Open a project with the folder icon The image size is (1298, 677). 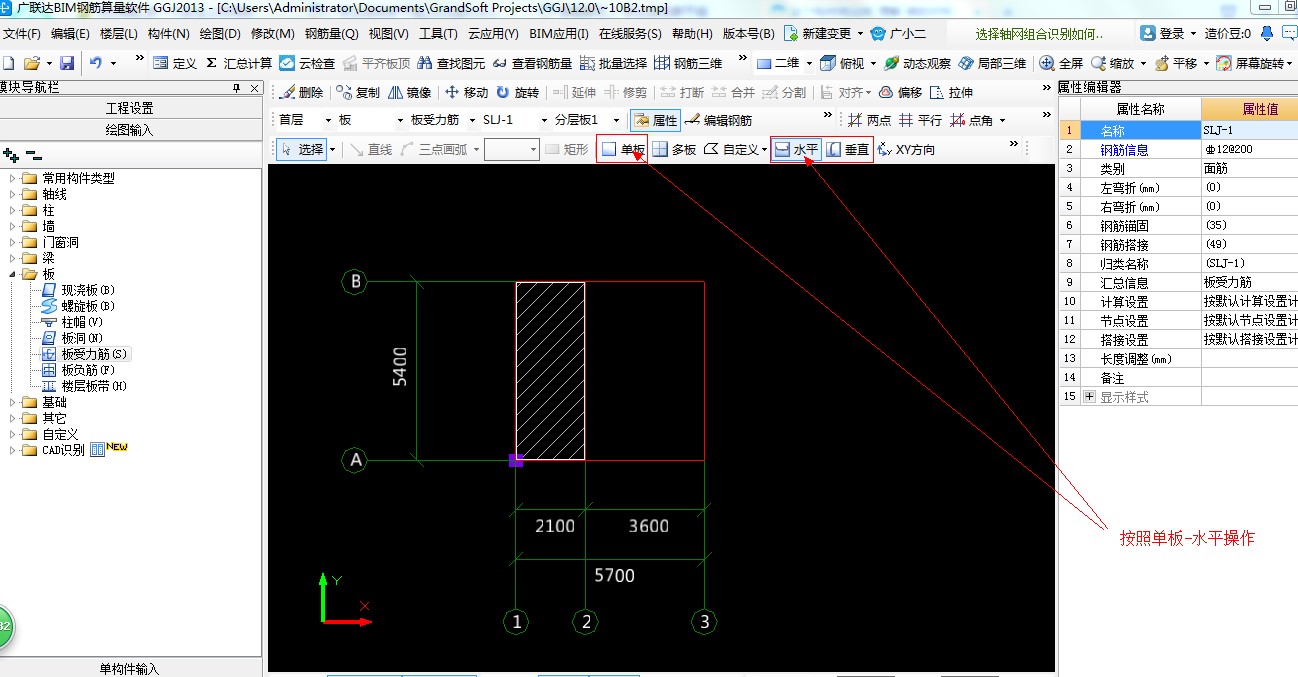(31, 63)
